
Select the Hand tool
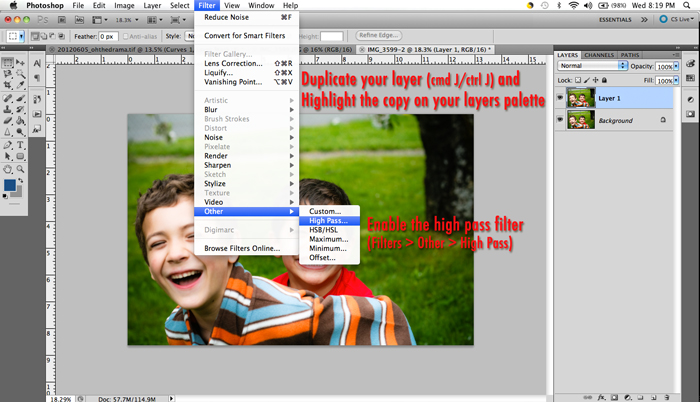[x=8, y=169]
